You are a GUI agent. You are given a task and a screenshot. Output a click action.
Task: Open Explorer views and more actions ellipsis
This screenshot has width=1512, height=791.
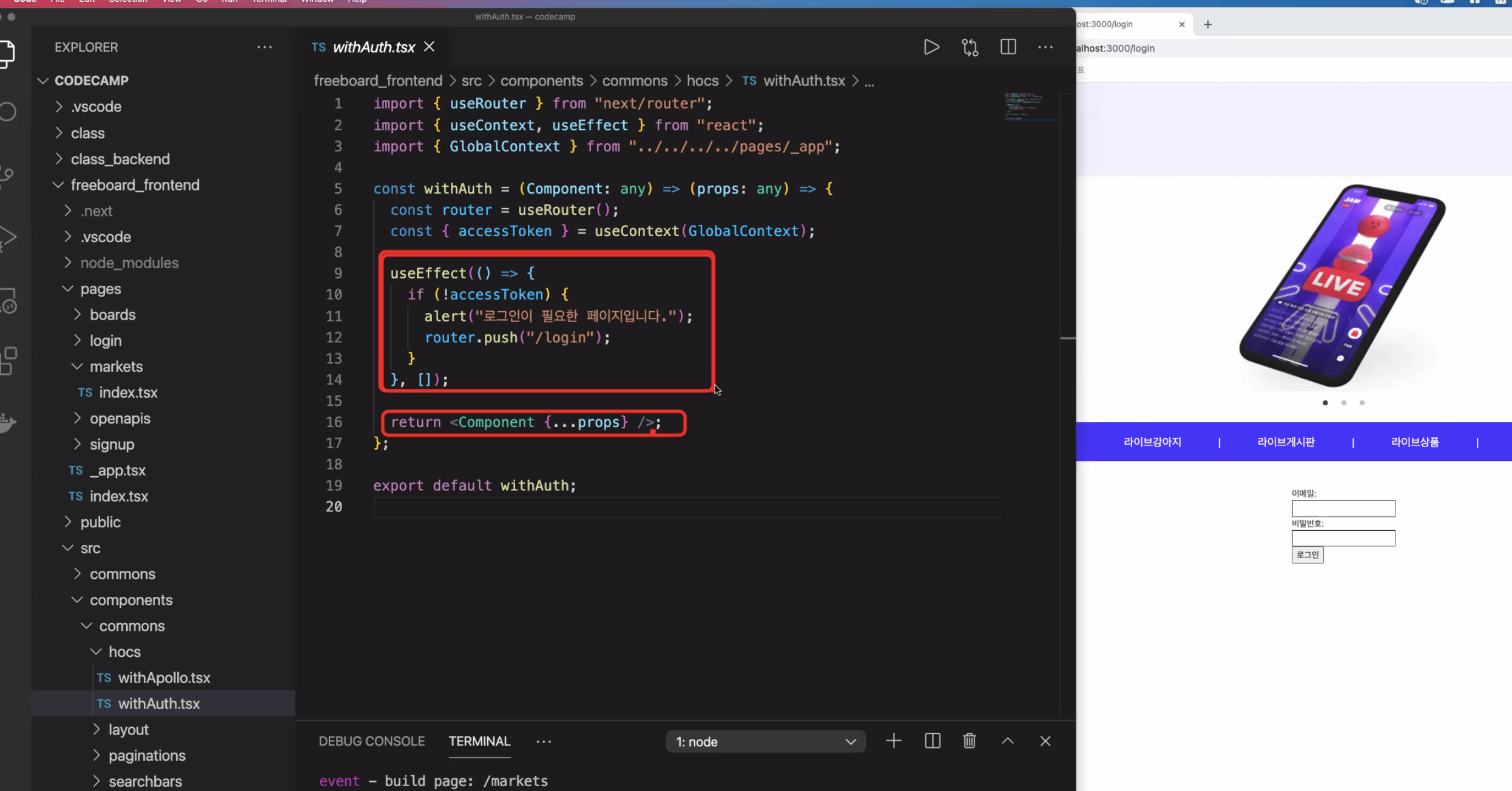point(265,47)
